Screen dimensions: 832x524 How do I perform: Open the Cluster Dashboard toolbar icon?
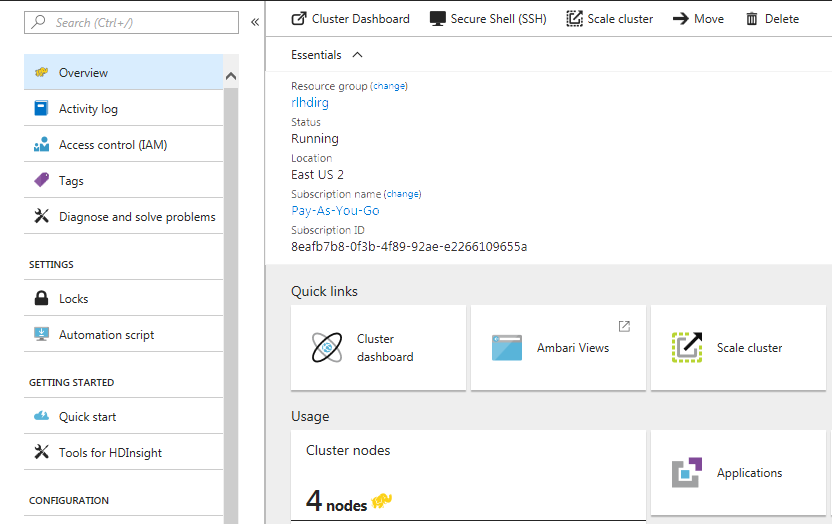(x=299, y=19)
